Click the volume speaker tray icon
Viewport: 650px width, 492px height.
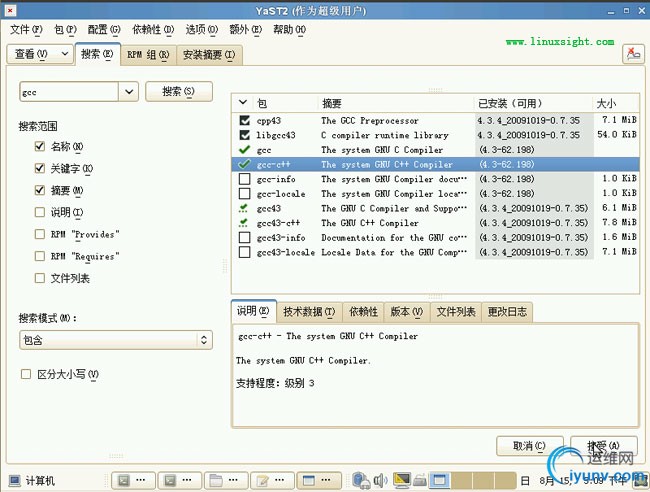pyautogui.click(x=380, y=481)
